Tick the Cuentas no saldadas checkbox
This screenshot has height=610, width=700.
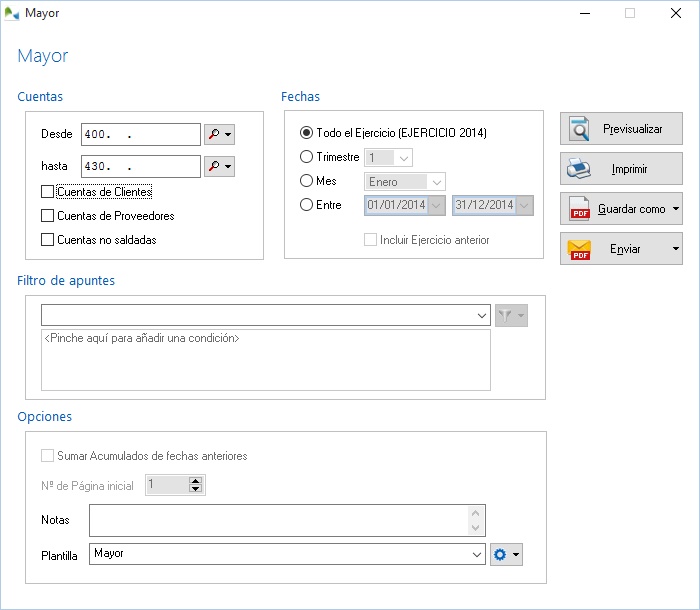click(47, 240)
